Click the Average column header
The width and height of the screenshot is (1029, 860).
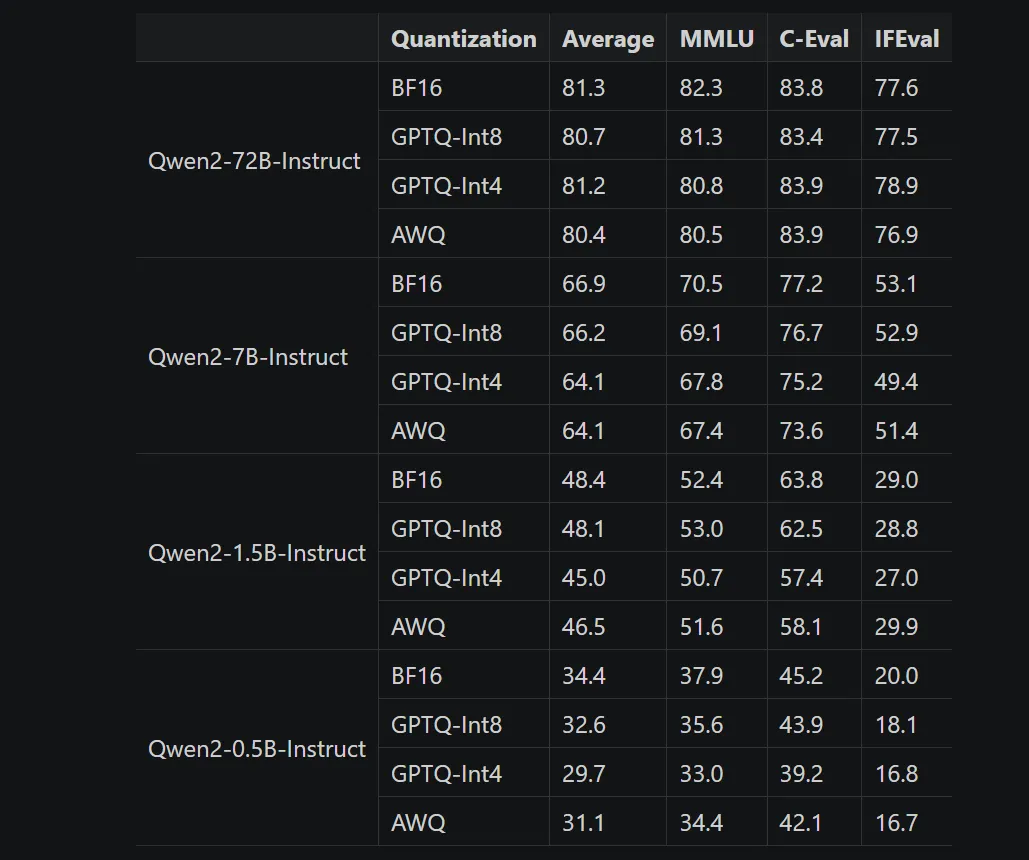click(608, 39)
